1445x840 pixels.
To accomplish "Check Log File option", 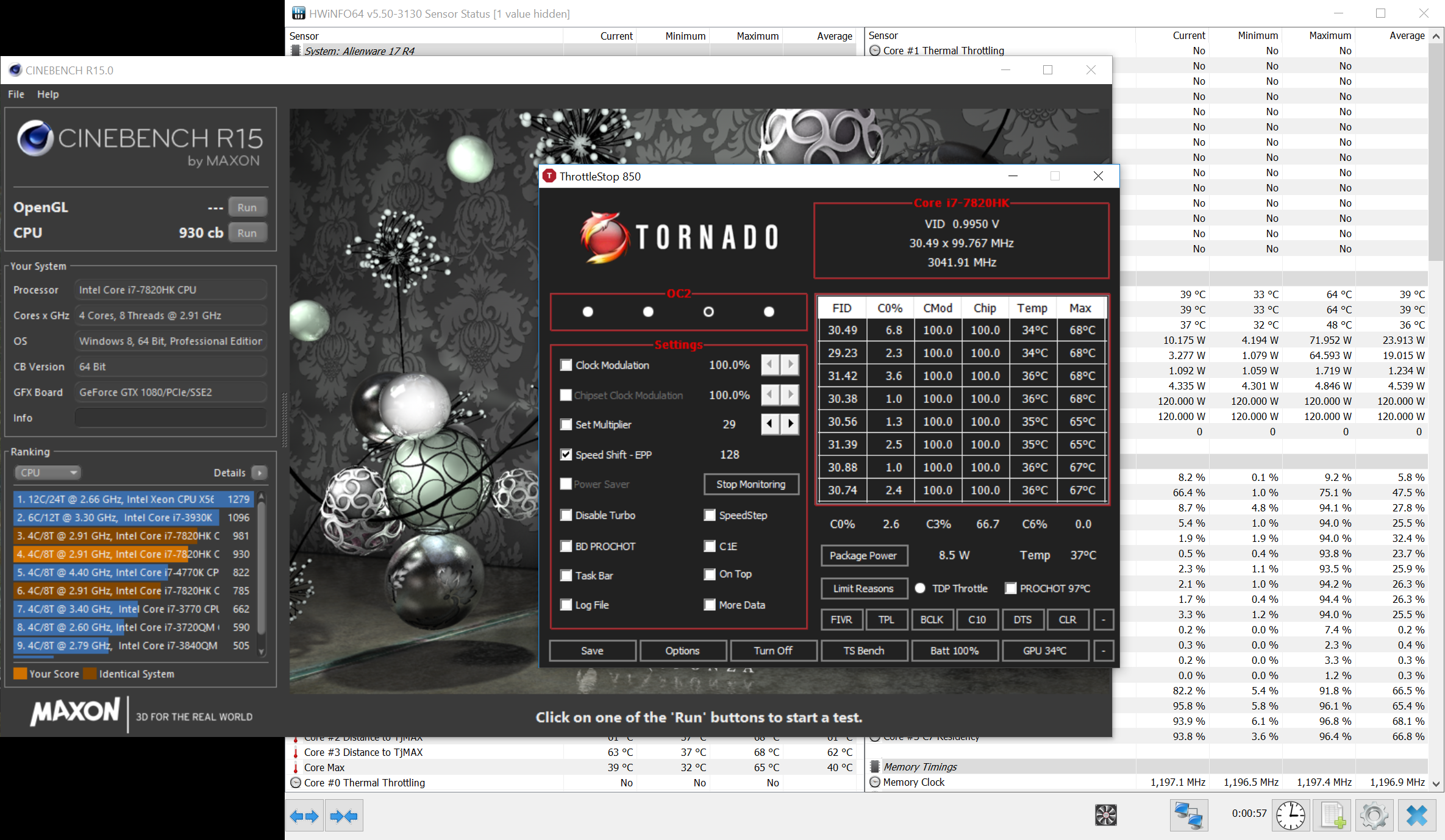I will 566,605.
